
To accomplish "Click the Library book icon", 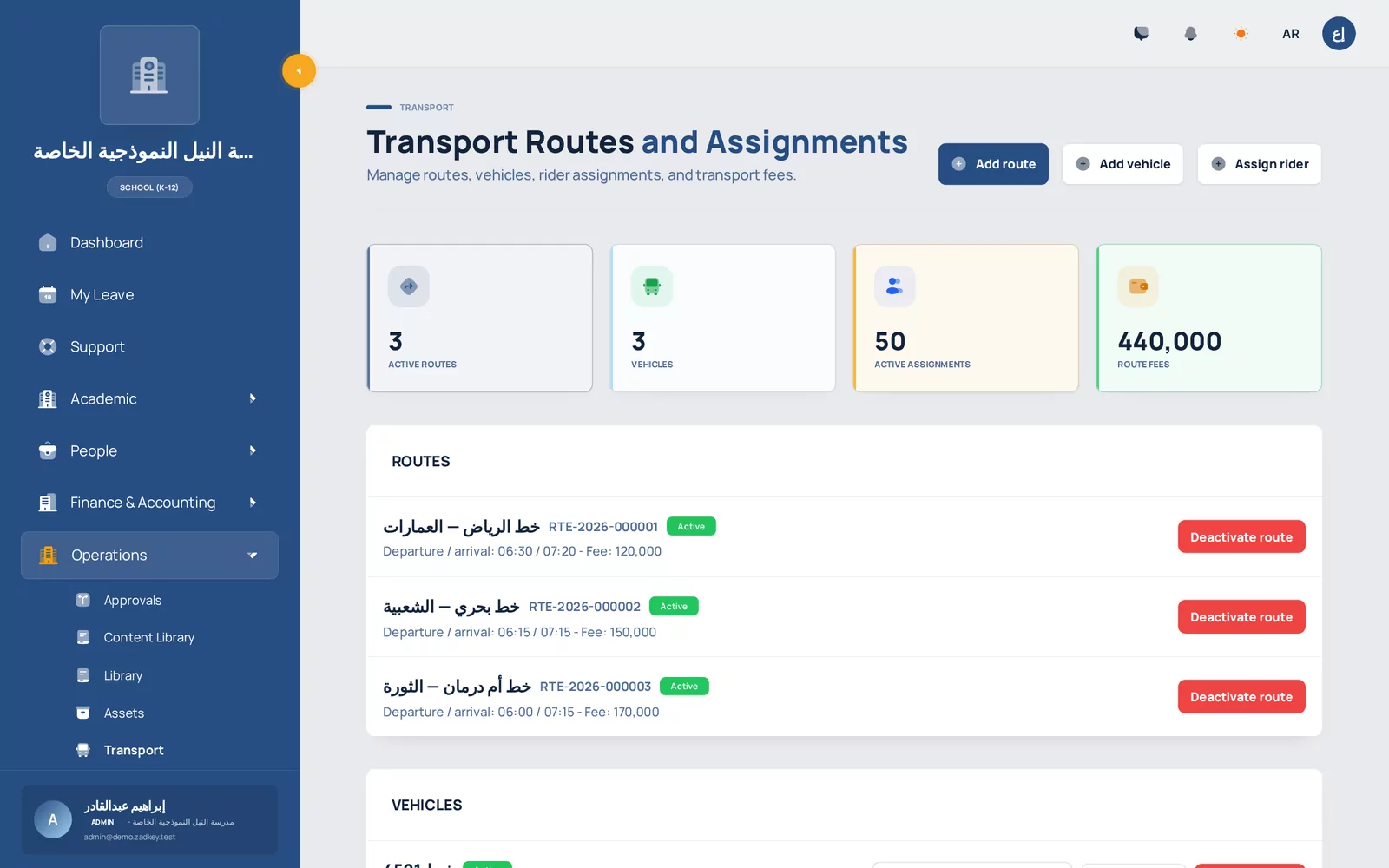I will (83, 675).
